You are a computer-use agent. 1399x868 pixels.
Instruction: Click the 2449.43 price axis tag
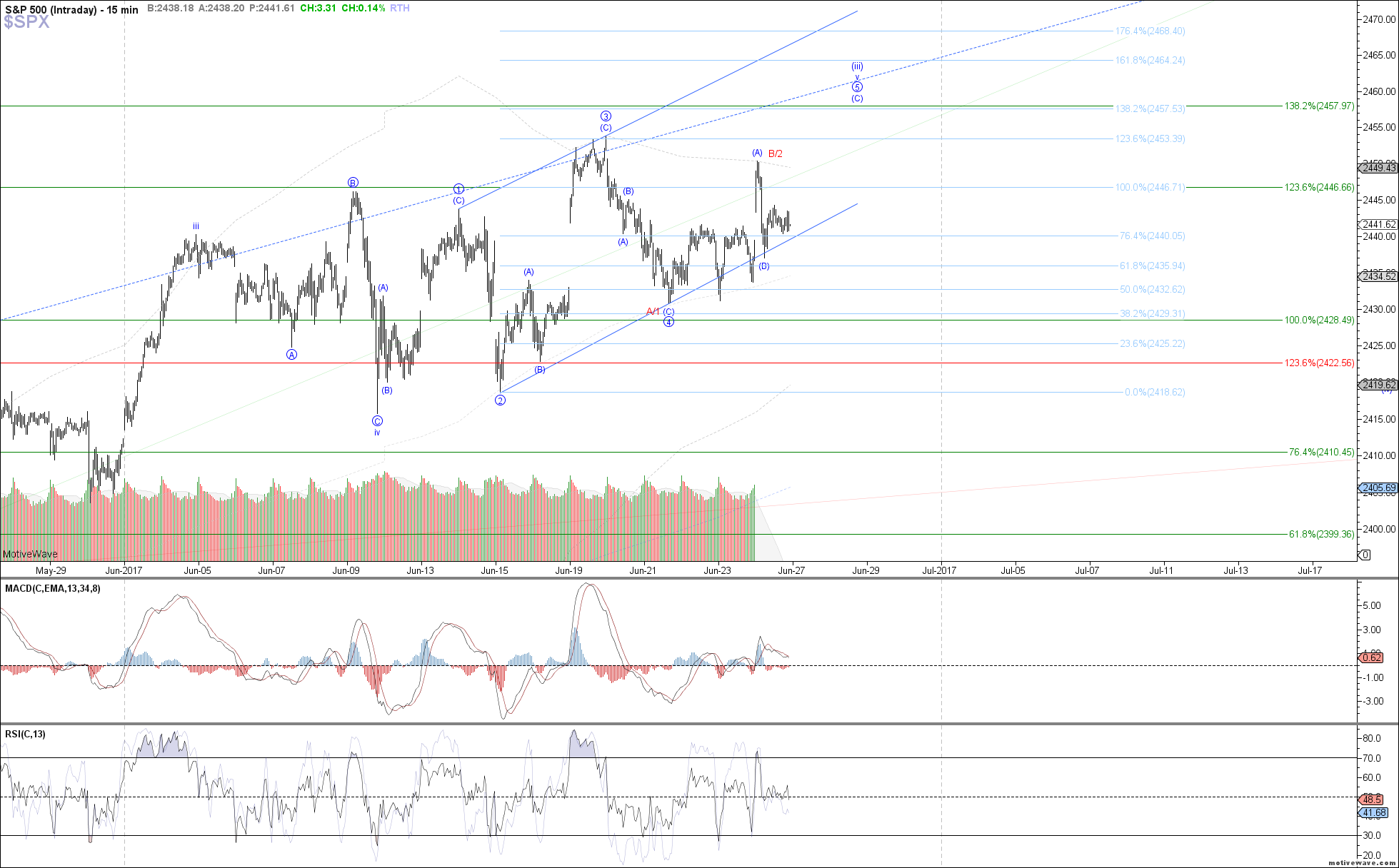coord(1378,168)
